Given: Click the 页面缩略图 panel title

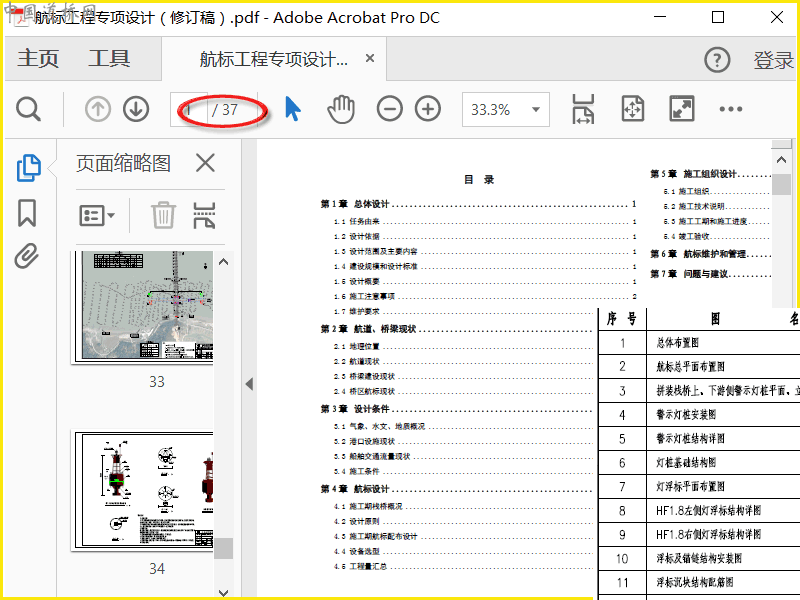Looking at the screenshot, I should click(123, 163).
